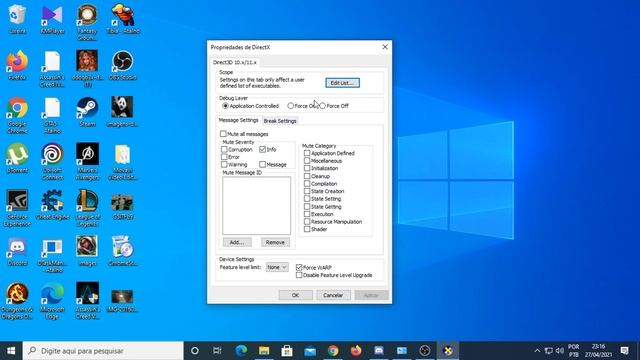
Task: Check the Cleanup category checkbox
Action: (x=307, y=176)
